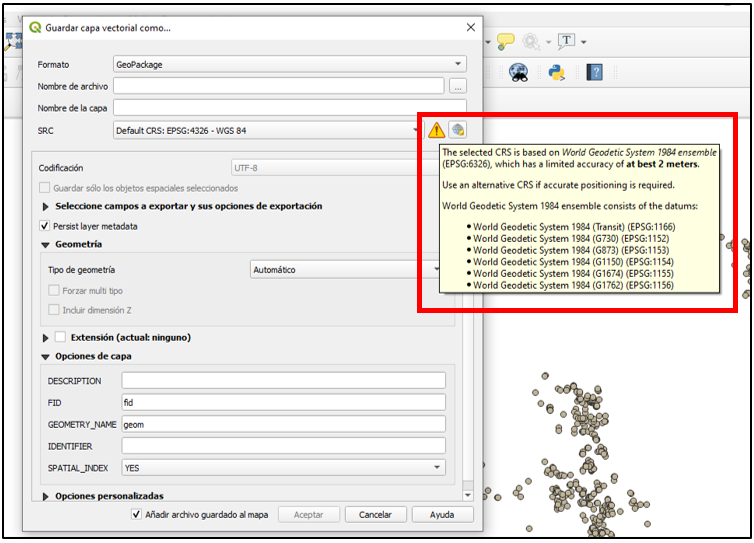Click the FID field containing fid
The height and width of the screenshot is (543, 754).
[284, 402]
